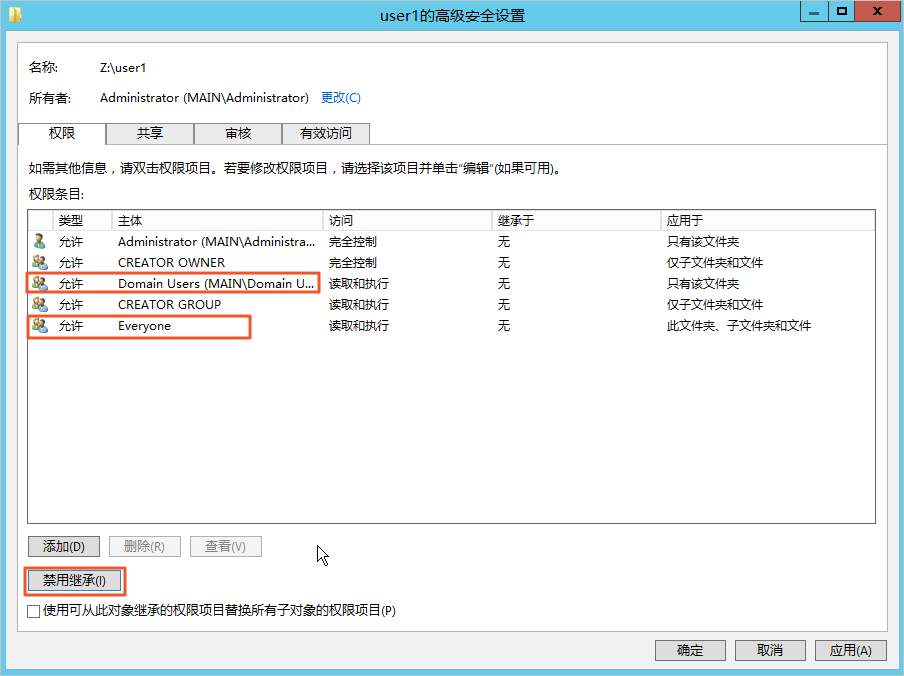Click 此文件夹、子文件夹和文件 in the Everyone row
The image size is (904, 676).
739,326
